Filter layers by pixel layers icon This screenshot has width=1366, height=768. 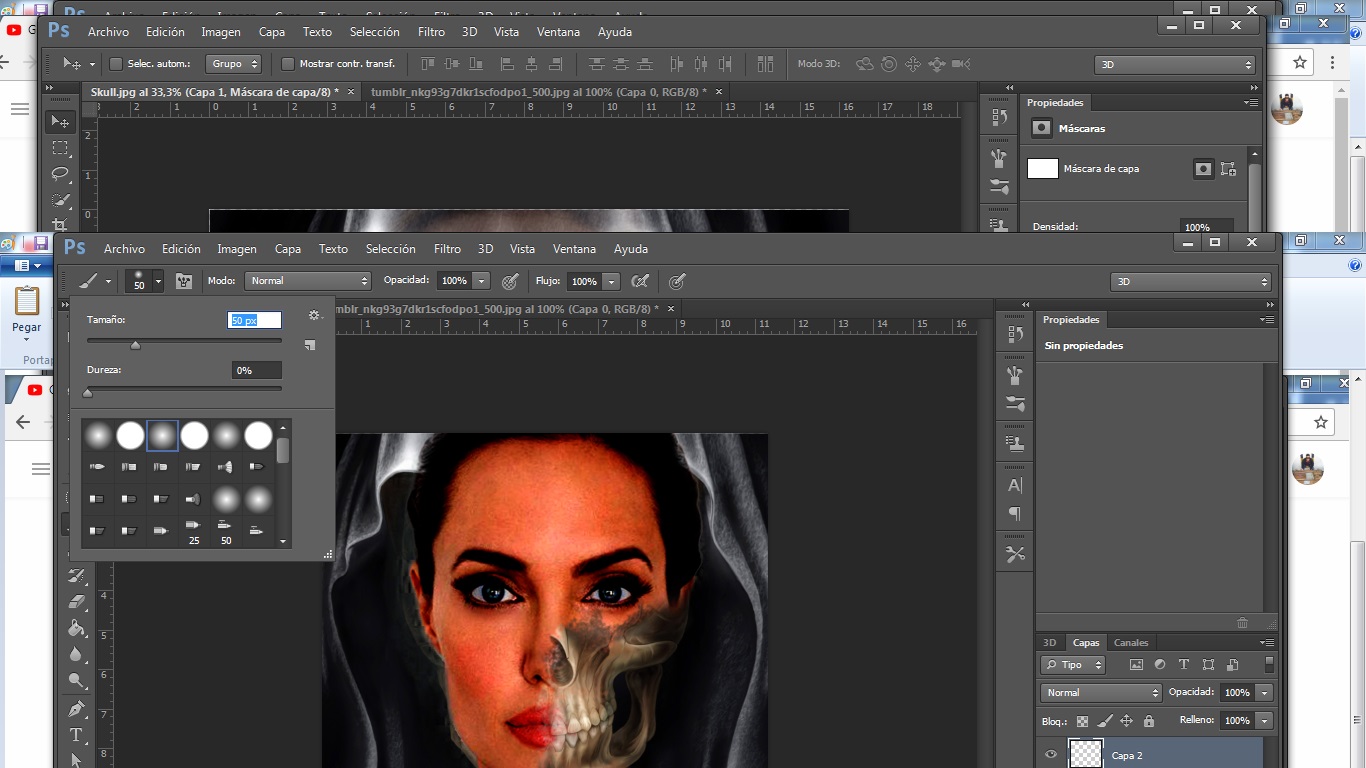[1136, 664]
